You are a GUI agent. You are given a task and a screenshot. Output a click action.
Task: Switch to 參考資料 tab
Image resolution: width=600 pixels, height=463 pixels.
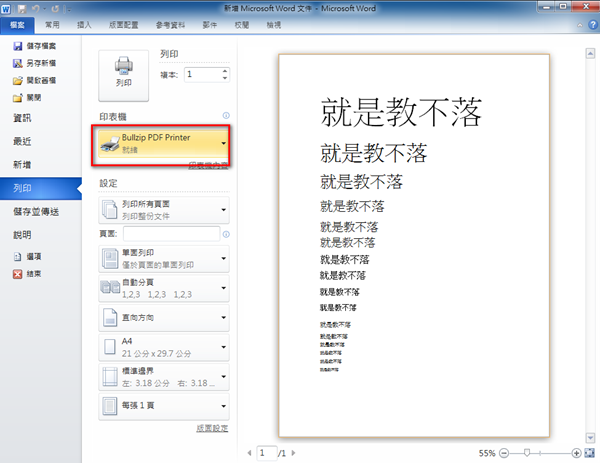tap(170, 25)
